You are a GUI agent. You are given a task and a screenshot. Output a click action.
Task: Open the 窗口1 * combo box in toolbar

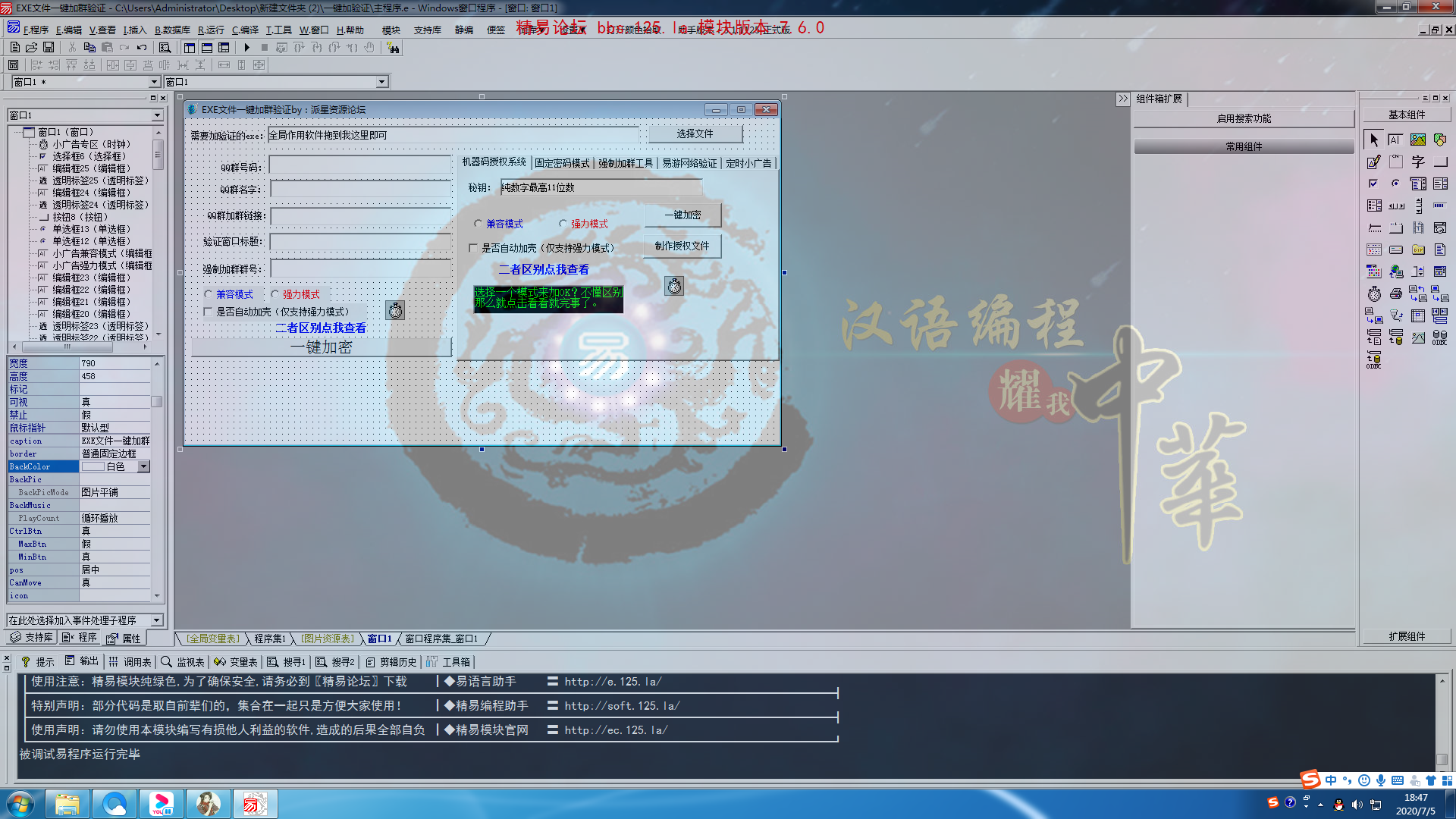coord(86,82)
